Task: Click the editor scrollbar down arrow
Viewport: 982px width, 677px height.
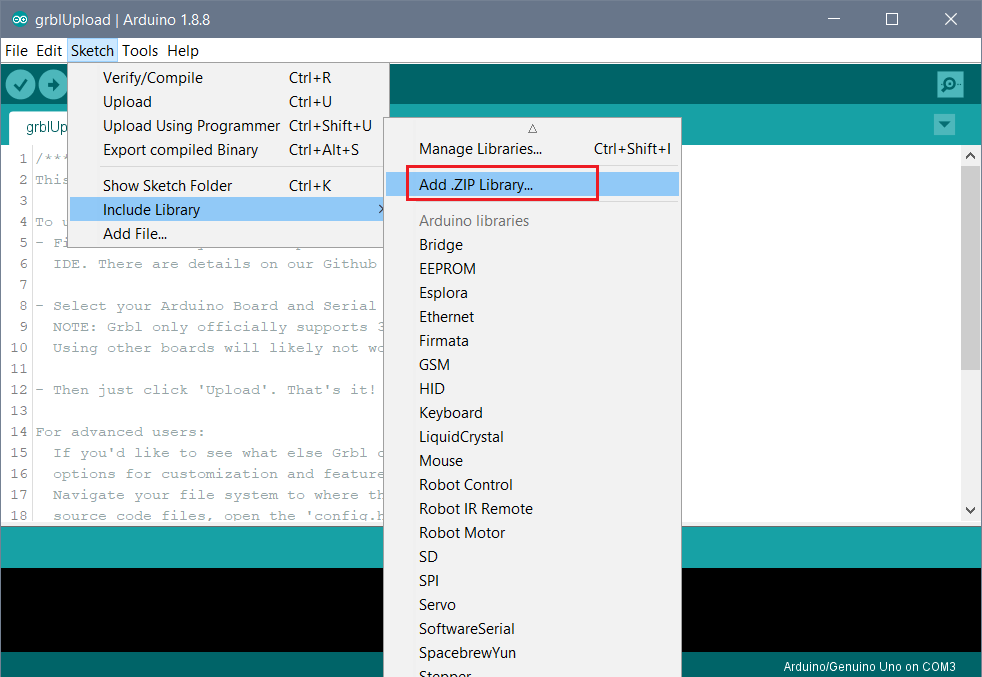Action: pos(970,510)
